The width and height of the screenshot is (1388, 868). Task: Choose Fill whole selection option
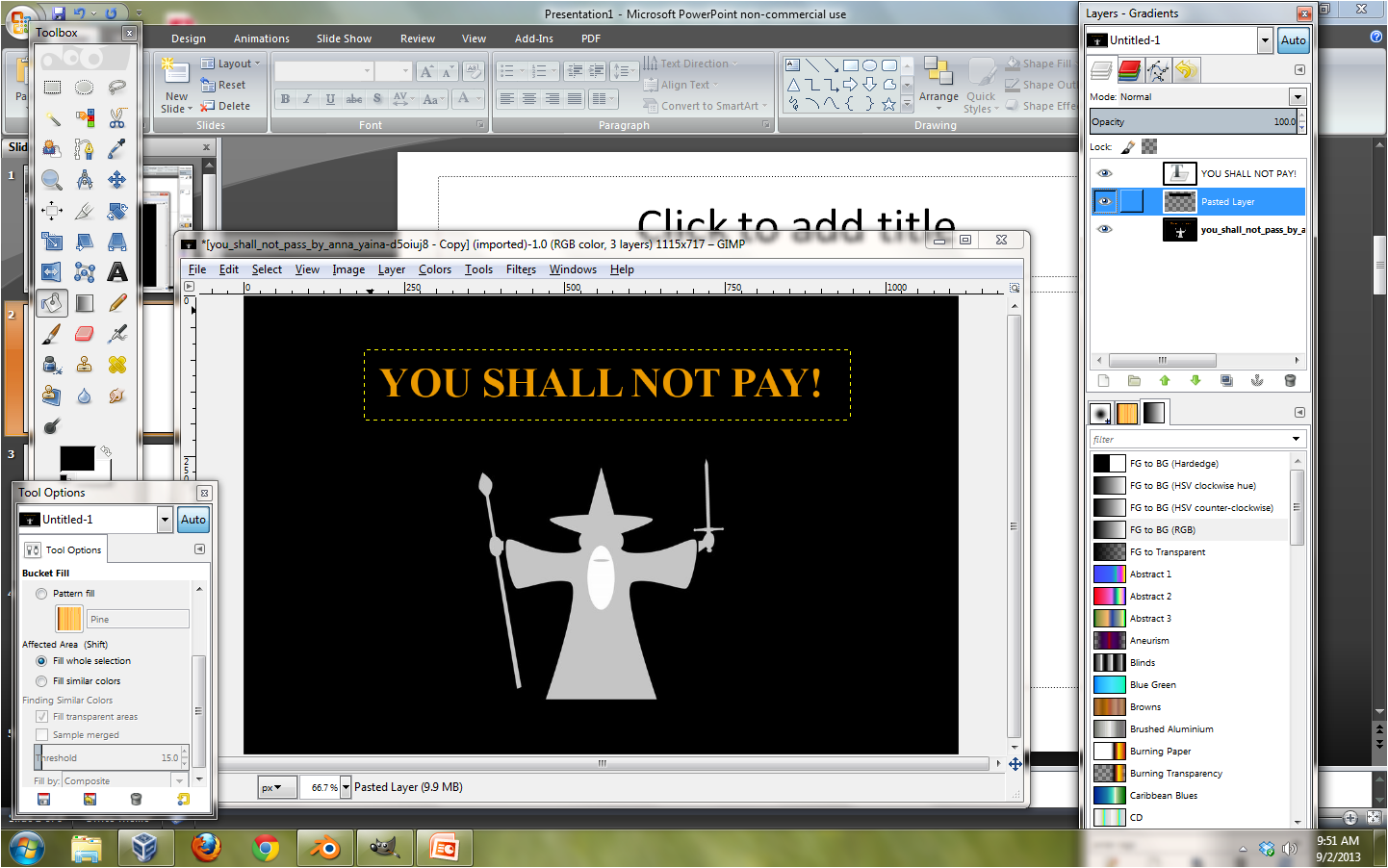[41, 661]
